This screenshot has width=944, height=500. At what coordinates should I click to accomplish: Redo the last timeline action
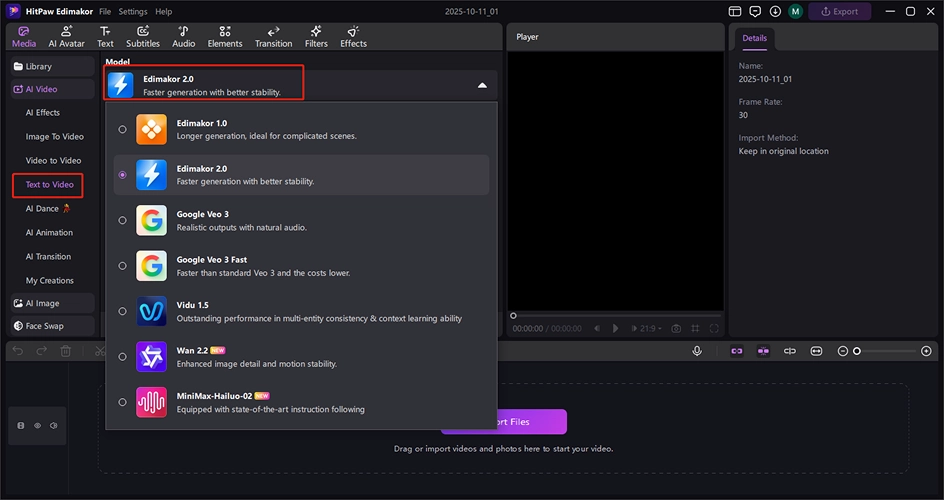(42, 351)
